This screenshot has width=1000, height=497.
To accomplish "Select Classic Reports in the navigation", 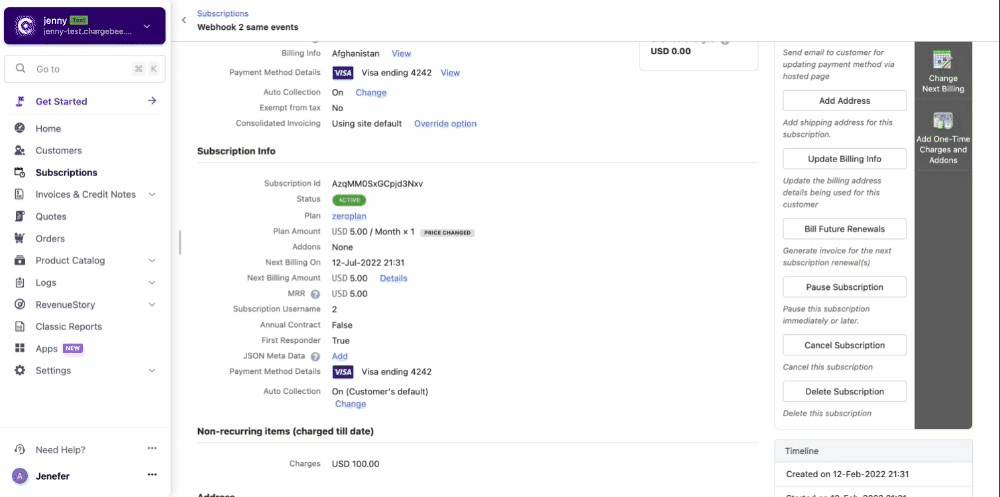I will pos(68,327).
